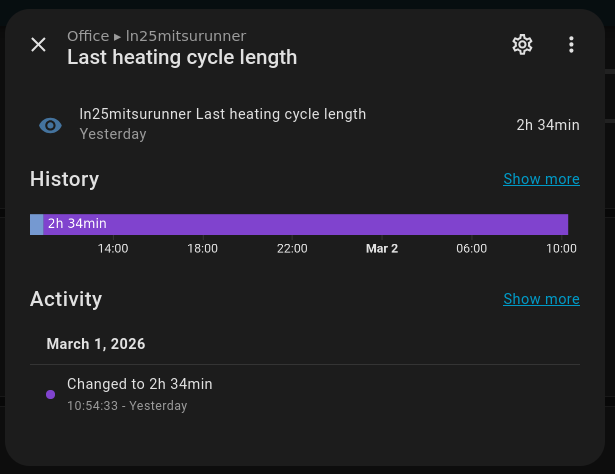615x474 pixels.
Task: Click the purple dot beside activity entry
Action: tap(50, 395)
